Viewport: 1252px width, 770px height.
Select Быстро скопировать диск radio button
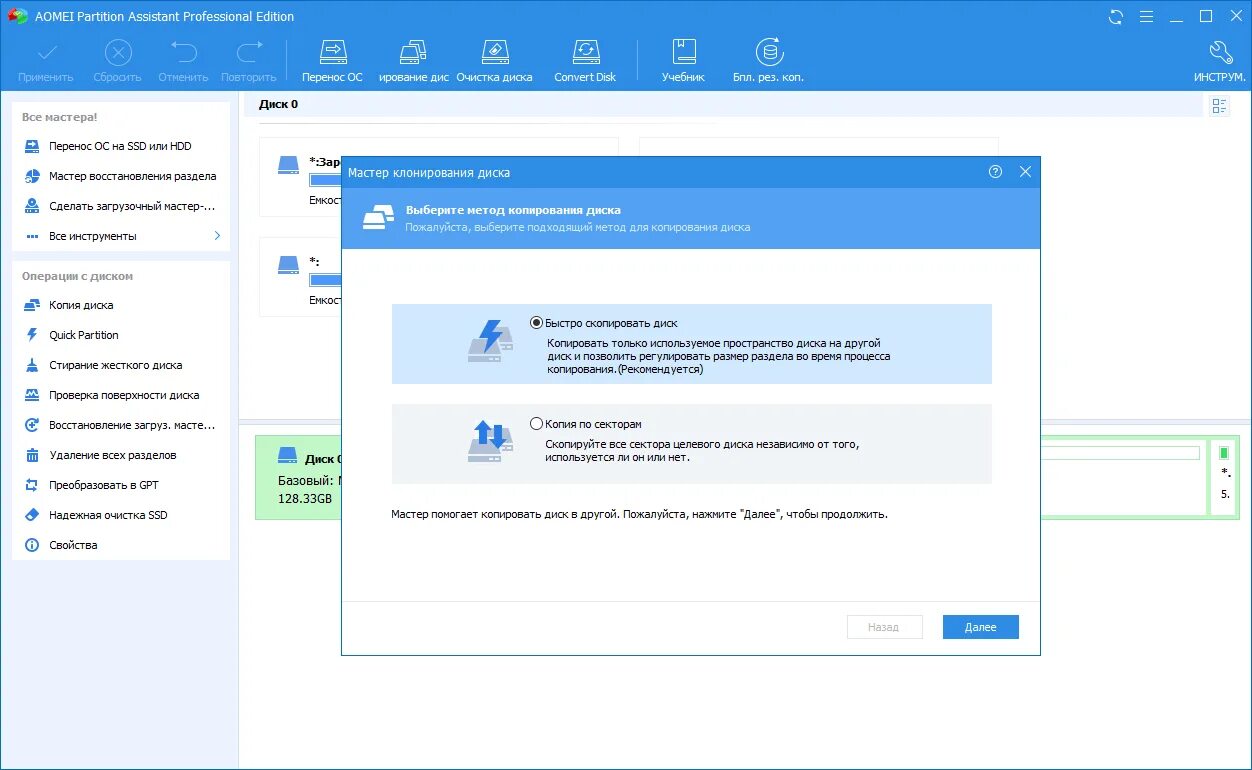click(x=537, y=323)
